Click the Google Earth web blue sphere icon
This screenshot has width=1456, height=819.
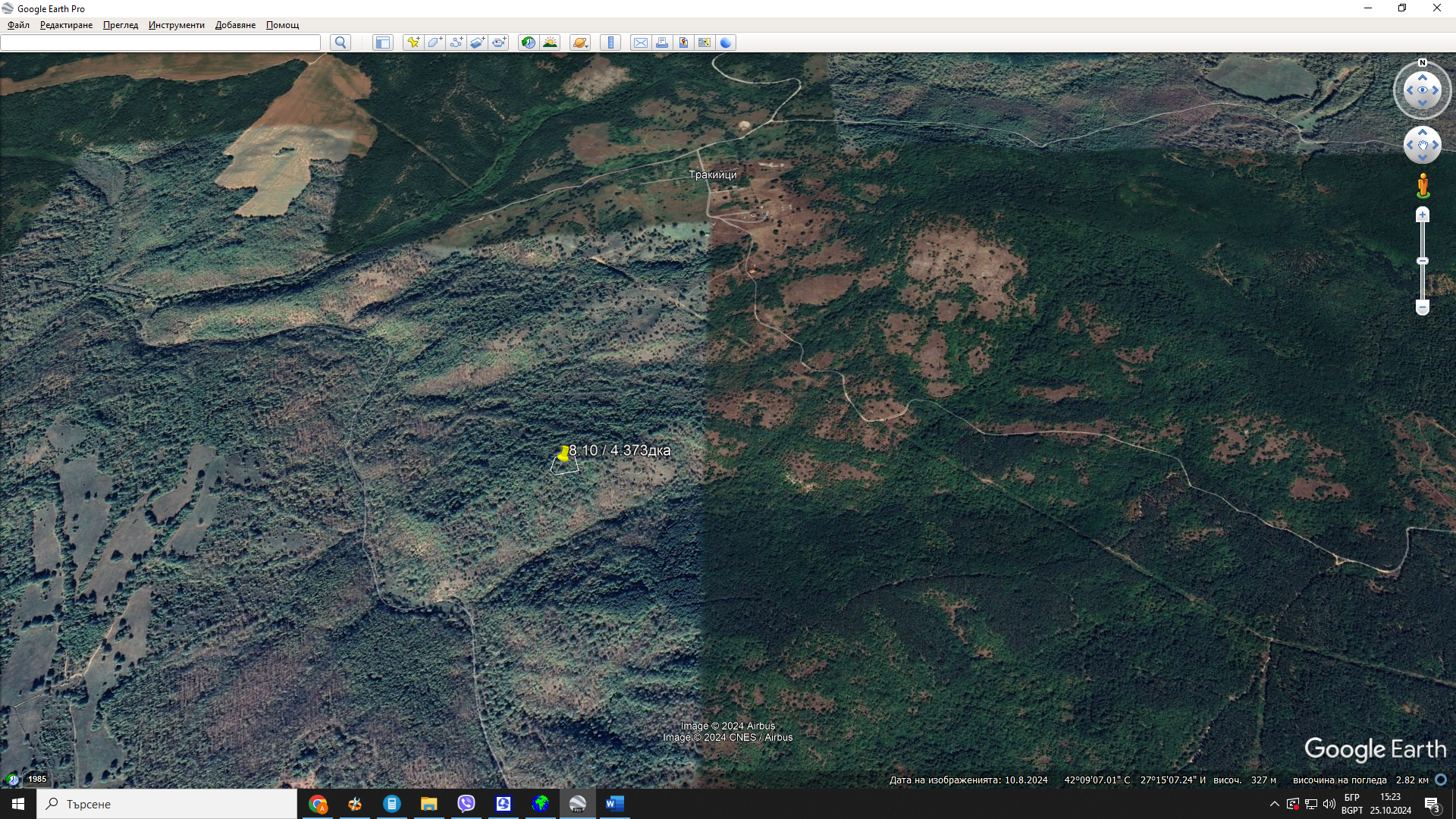click(726, 42)
